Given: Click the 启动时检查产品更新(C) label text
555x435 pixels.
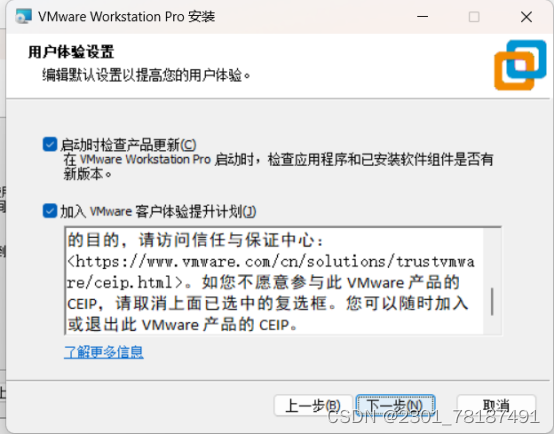Looking at the screenshot, I should point(128,145).
